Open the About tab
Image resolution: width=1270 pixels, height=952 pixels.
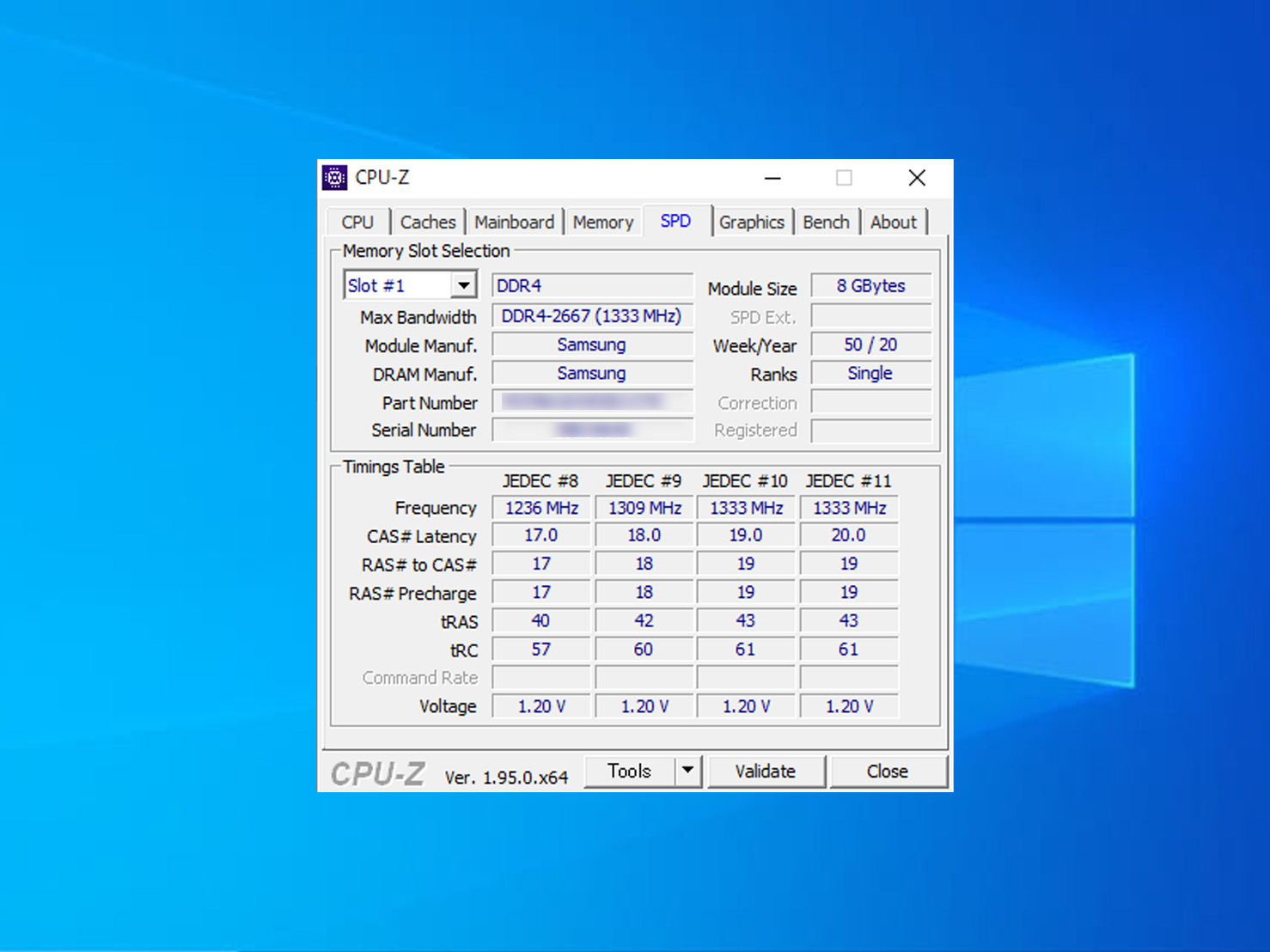click(x=894, y=222)
